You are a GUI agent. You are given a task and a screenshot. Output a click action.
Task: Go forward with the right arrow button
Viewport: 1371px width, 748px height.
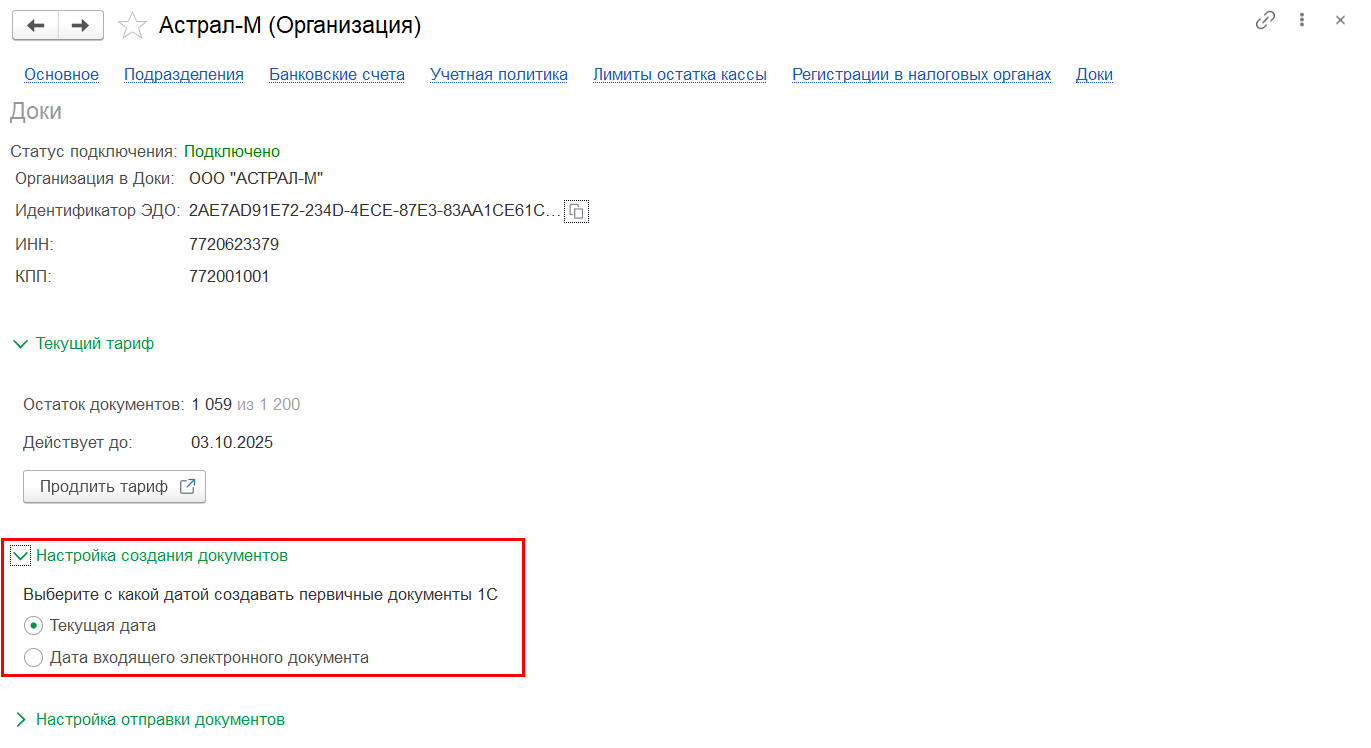point(81,25)
